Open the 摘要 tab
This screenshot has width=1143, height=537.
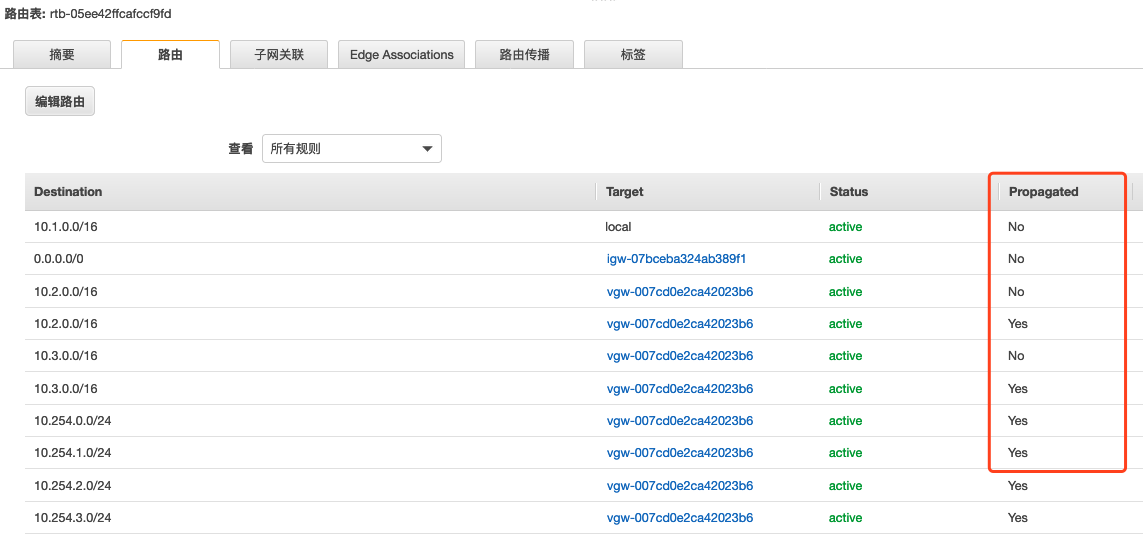point(62,55)
